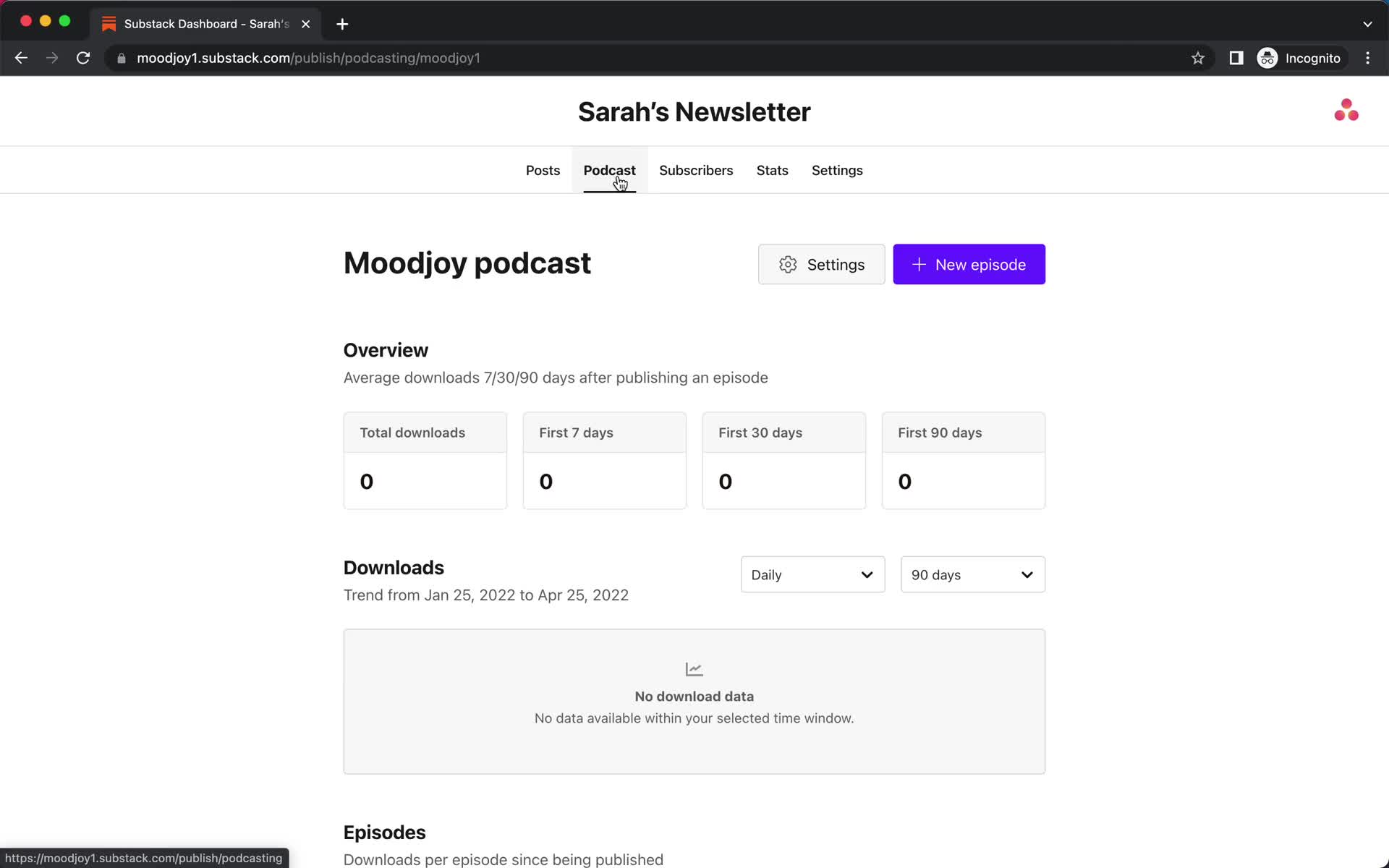Click the browser back arrow
Image resolution: width=1389 pixels, height=868 pixels.
[x=21, y=58]
